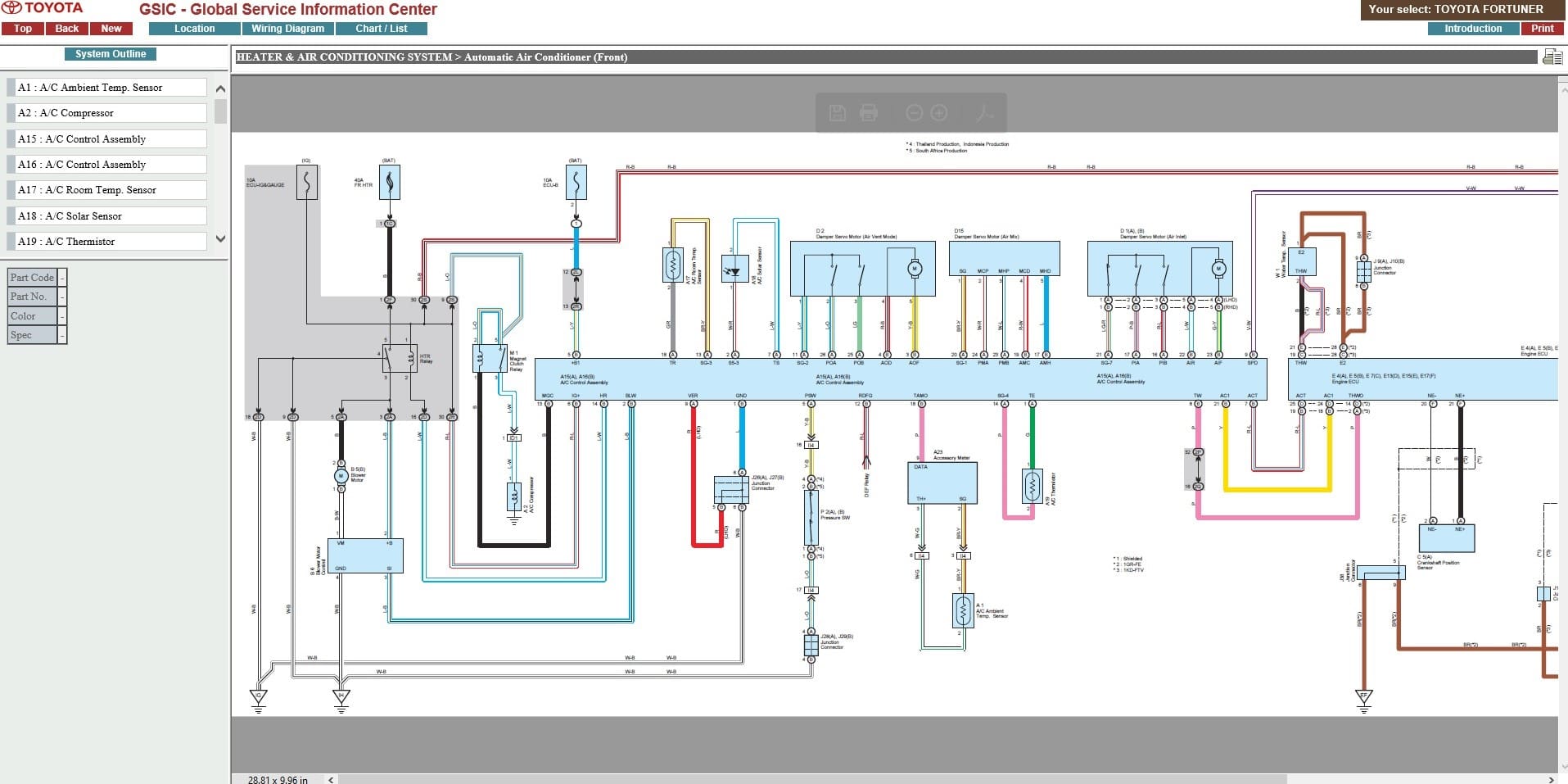The image size is (1568, 784).
Task: Switch to the Chart / List tab
Action: click(x=381, y=29)
